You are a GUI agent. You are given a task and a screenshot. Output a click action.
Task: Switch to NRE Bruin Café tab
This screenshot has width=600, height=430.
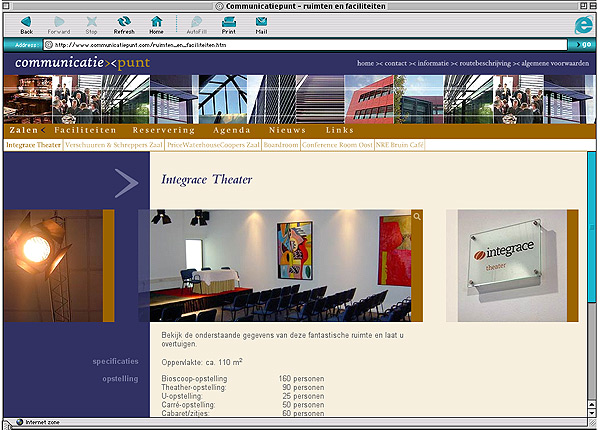coord(399,145)
